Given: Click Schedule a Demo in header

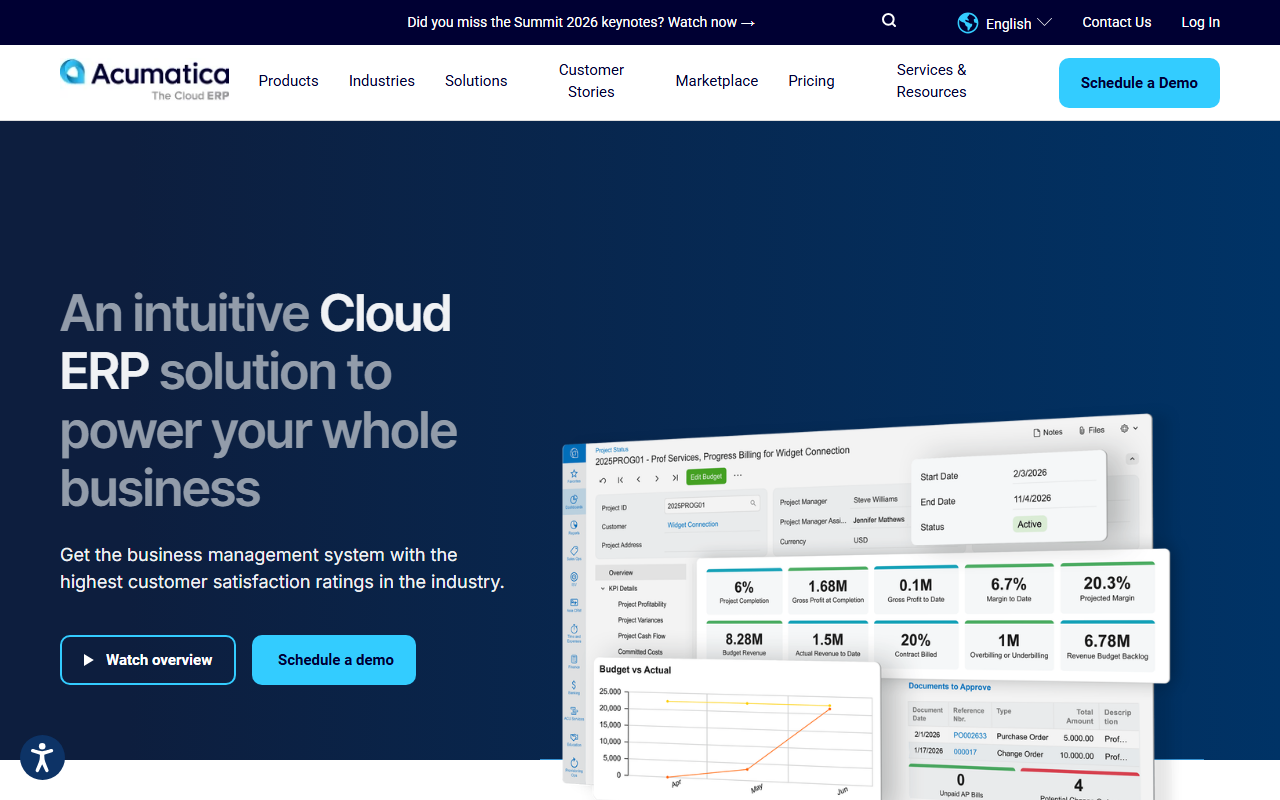Looking at the screenshot, I should click(1139, 83).
